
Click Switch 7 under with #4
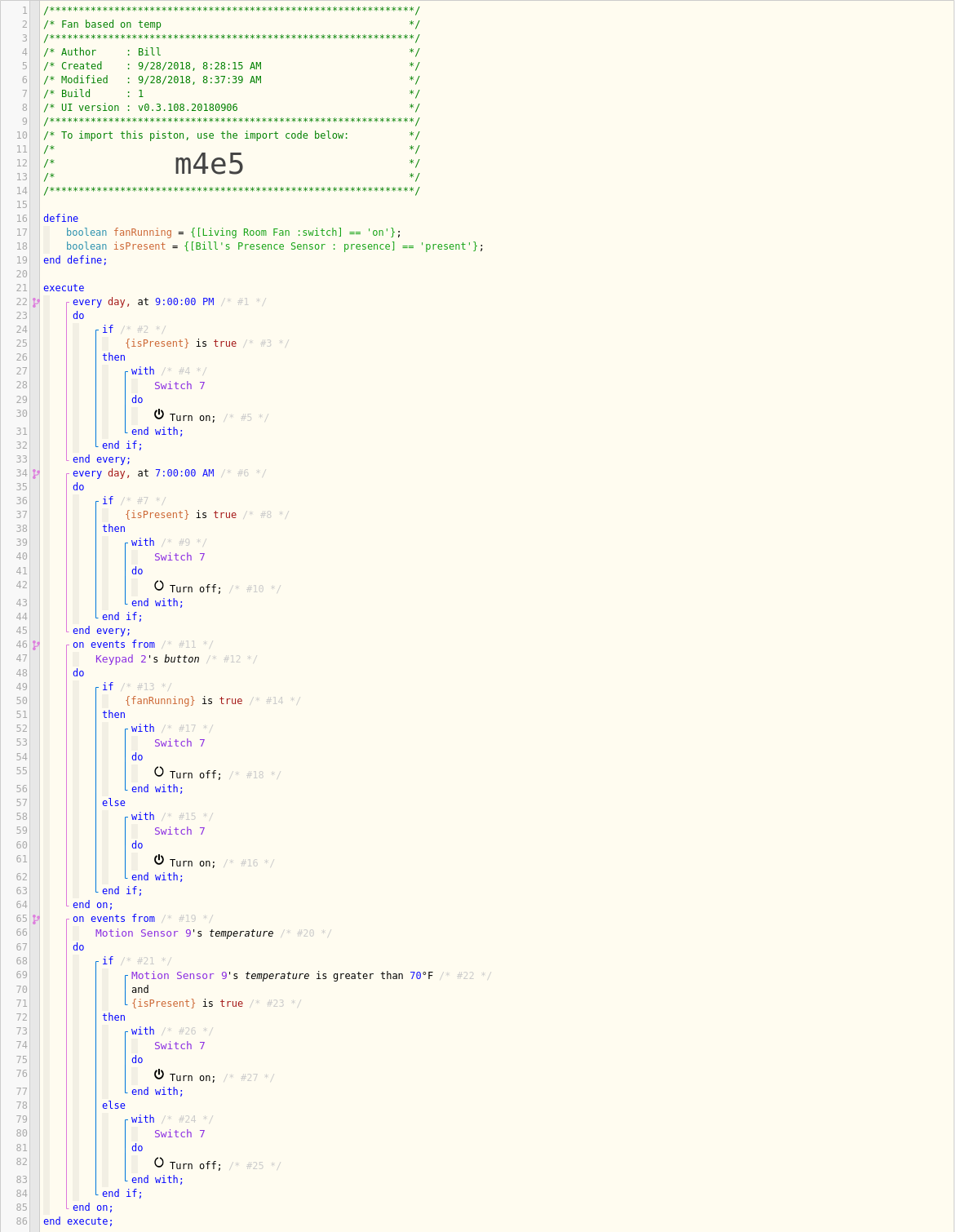[179, 386]
